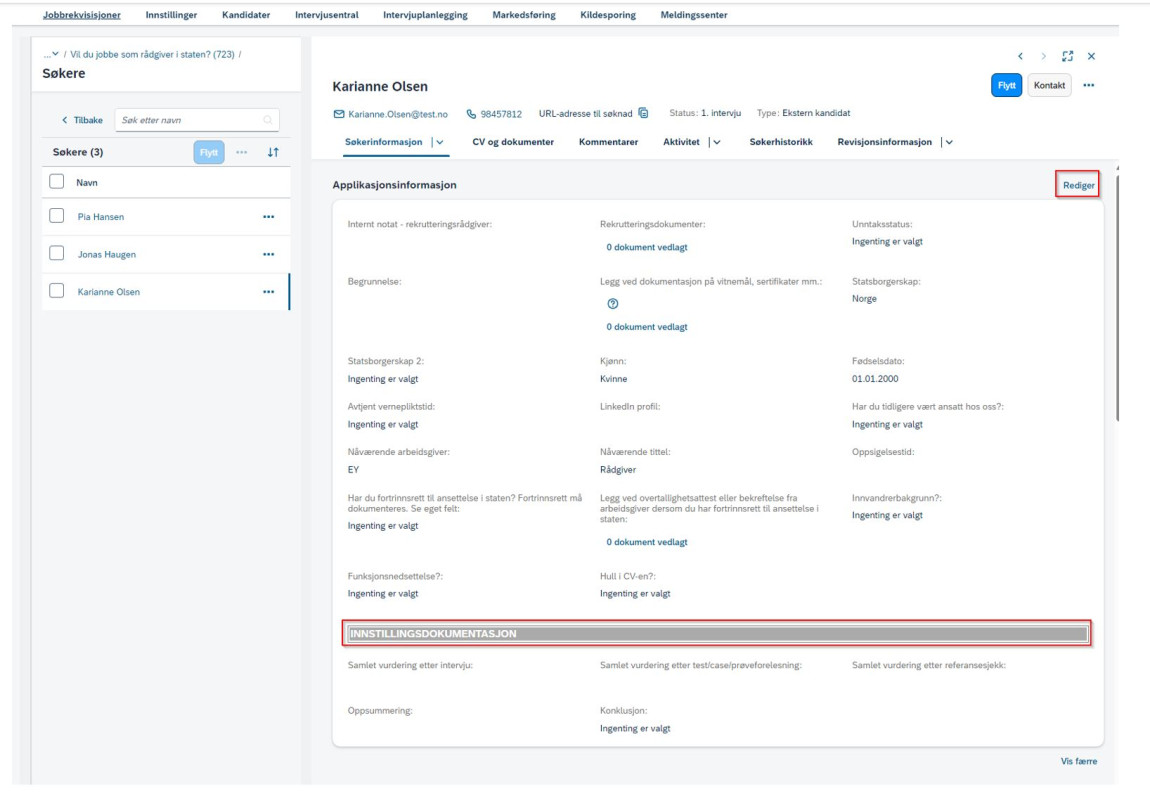Click the blue Flytt button for Karianne
The width and height of the screenshot is (1150, 803).
coord(1006,85)
